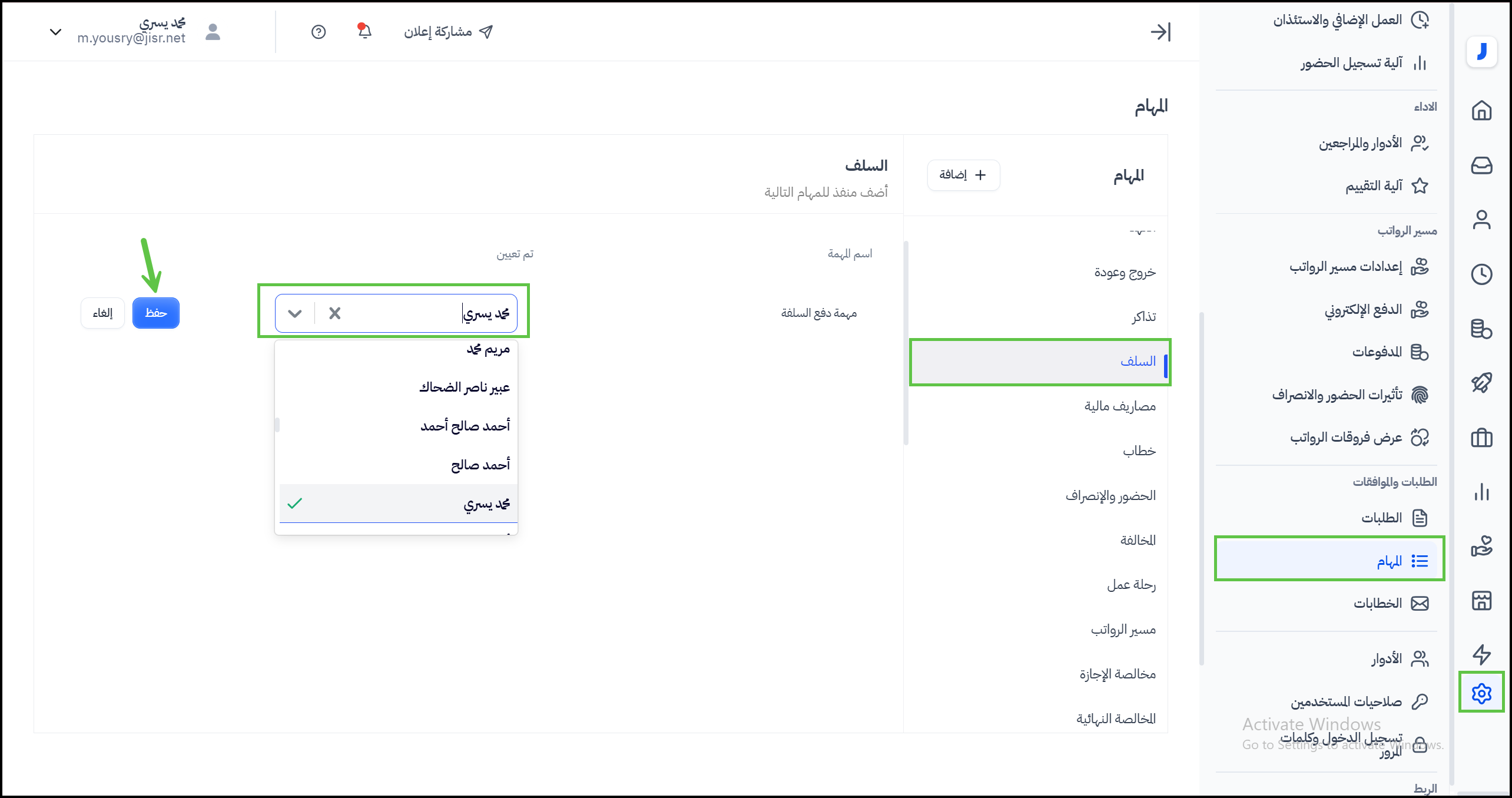Open the clock attendance icon in rail
1512x798 pixels.
[x=1481, y=274]
